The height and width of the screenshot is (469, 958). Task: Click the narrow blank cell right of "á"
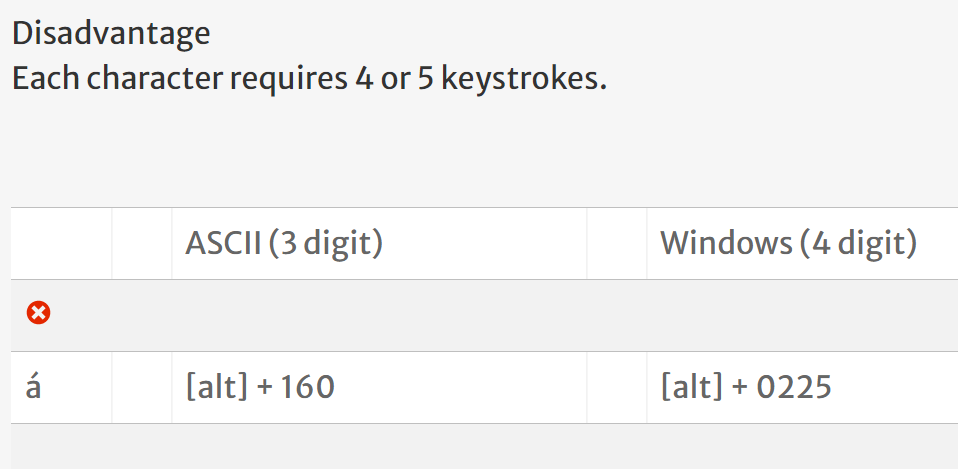tap(142, 387)
